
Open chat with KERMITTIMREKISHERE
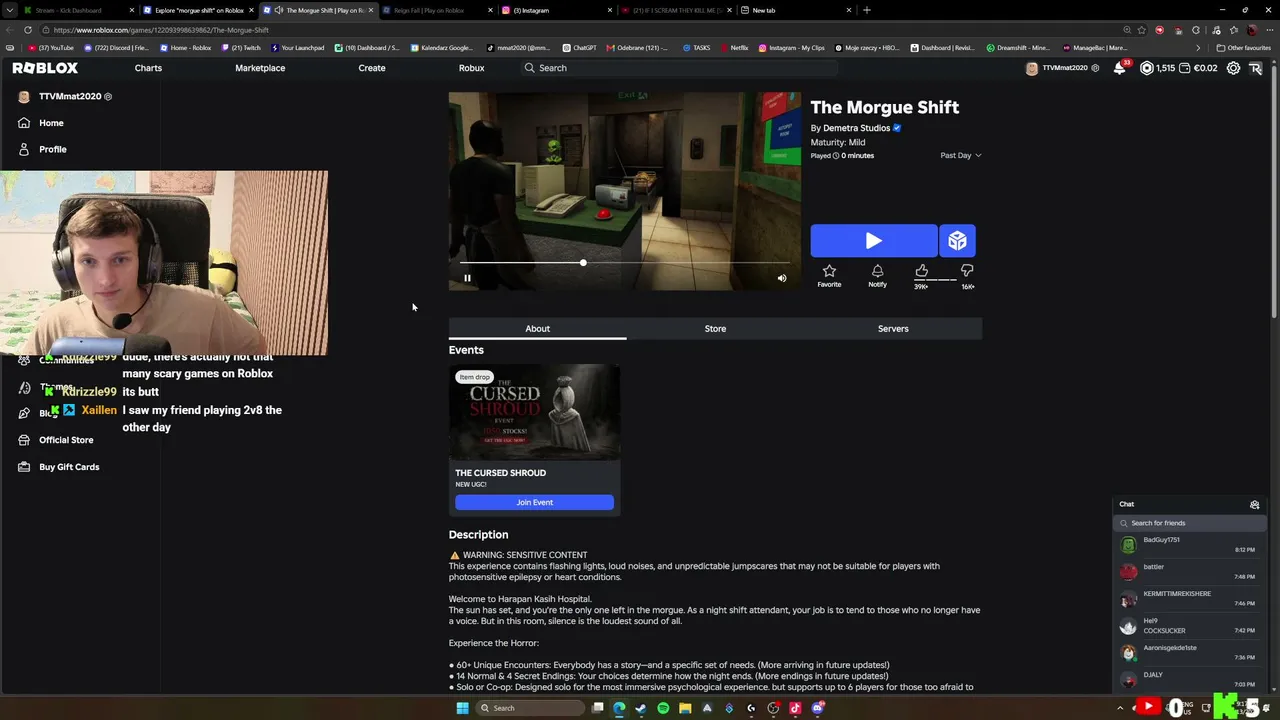(x=1190, y=599)
